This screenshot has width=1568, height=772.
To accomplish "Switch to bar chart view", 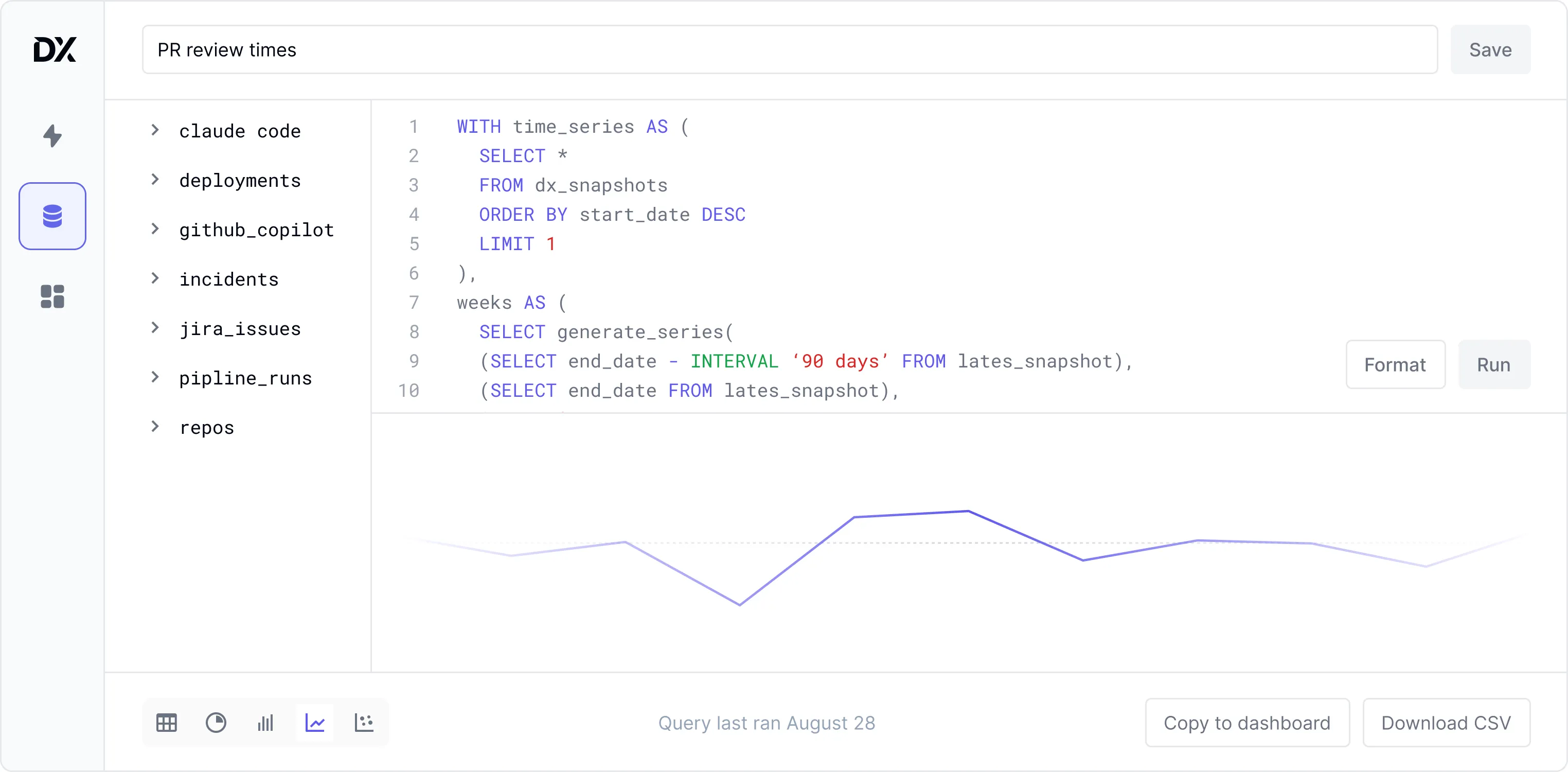I will coord(265,723).
